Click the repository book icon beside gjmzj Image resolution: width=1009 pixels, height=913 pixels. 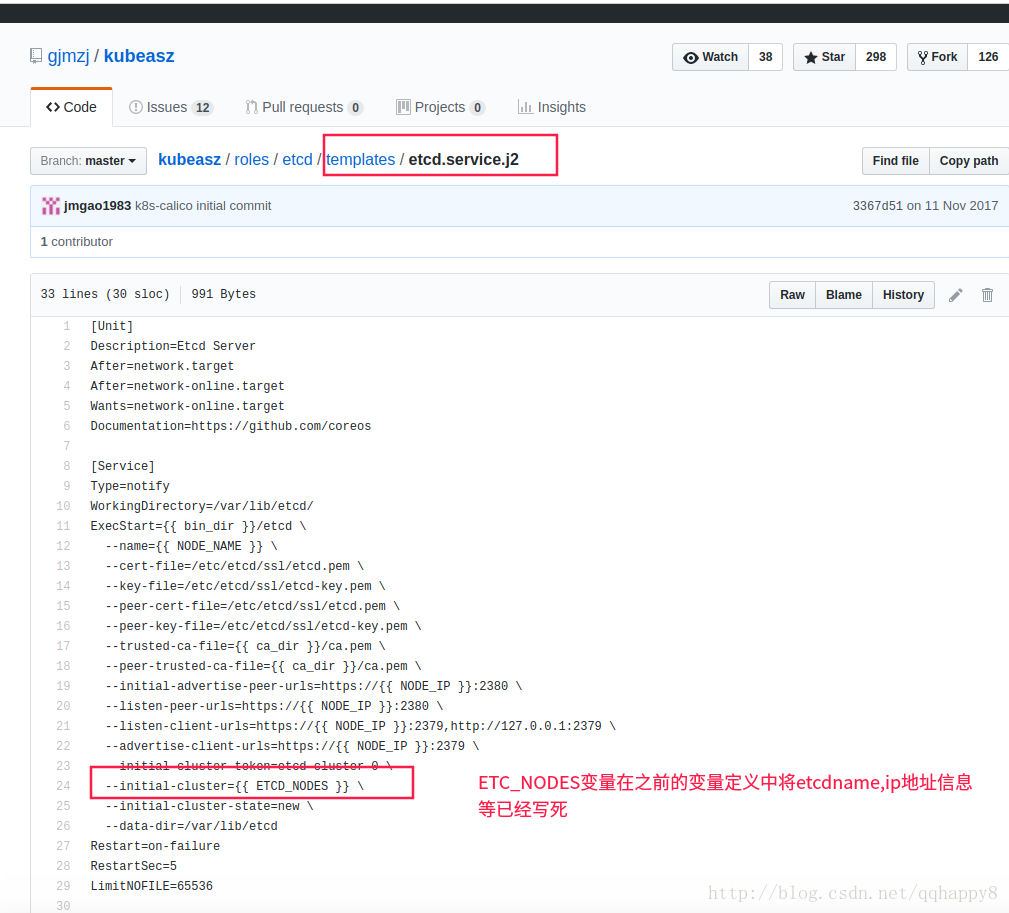36,56
